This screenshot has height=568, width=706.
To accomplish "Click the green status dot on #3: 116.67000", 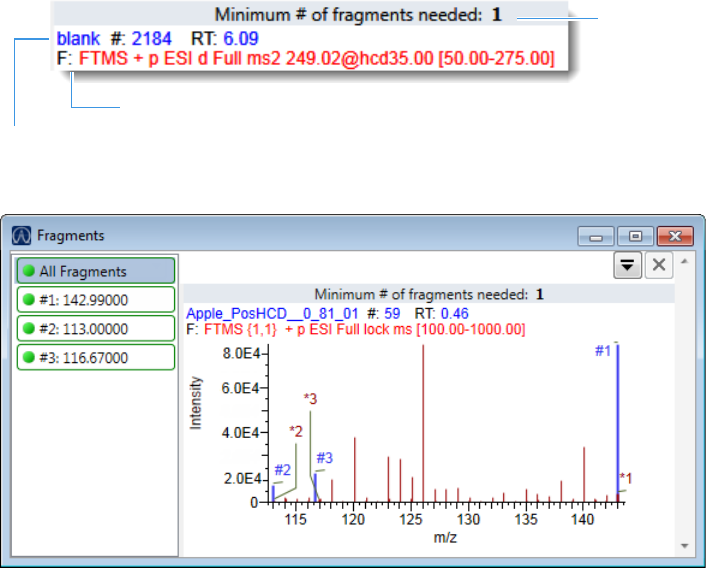I will [29, 357].
